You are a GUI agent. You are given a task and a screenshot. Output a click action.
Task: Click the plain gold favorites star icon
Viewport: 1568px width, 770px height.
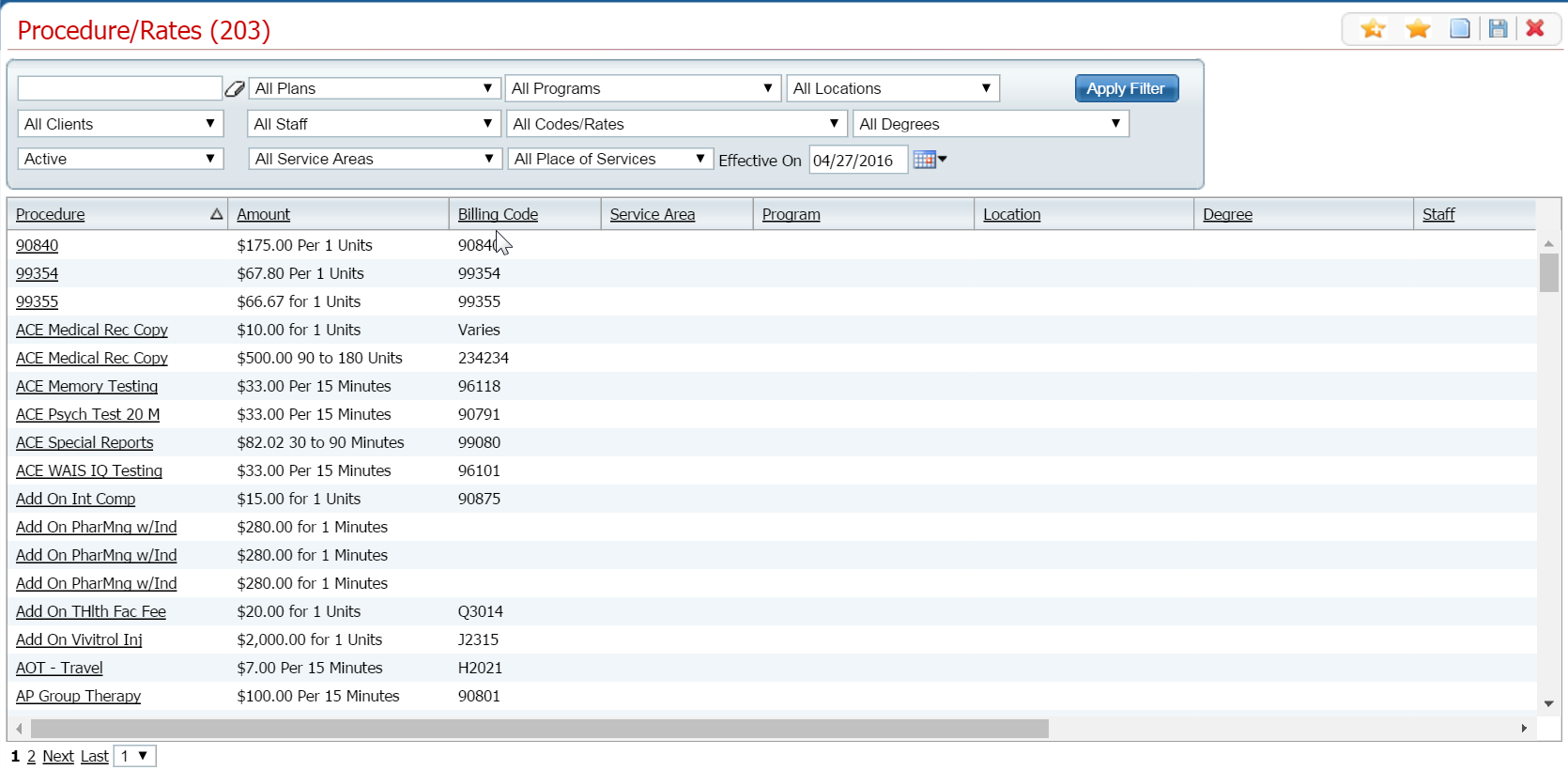1418,29
